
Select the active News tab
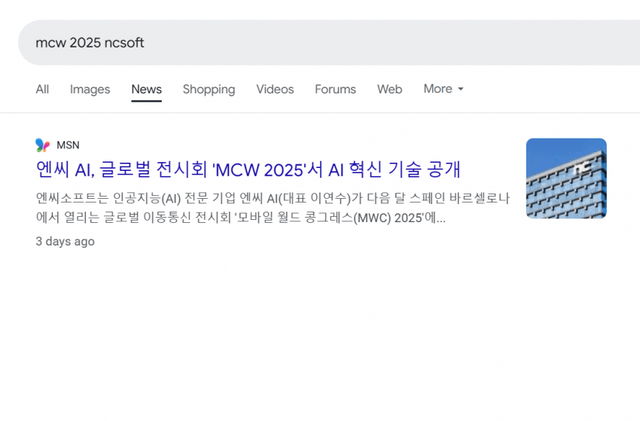[x=146, y=89]
